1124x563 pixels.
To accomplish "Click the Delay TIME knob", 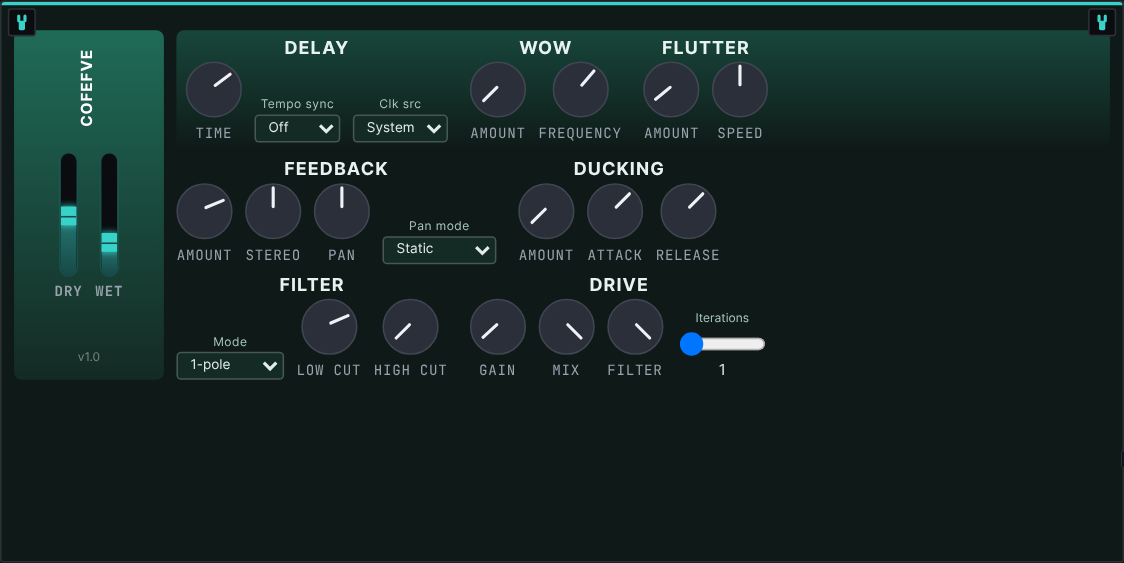I will pos(214,90).
